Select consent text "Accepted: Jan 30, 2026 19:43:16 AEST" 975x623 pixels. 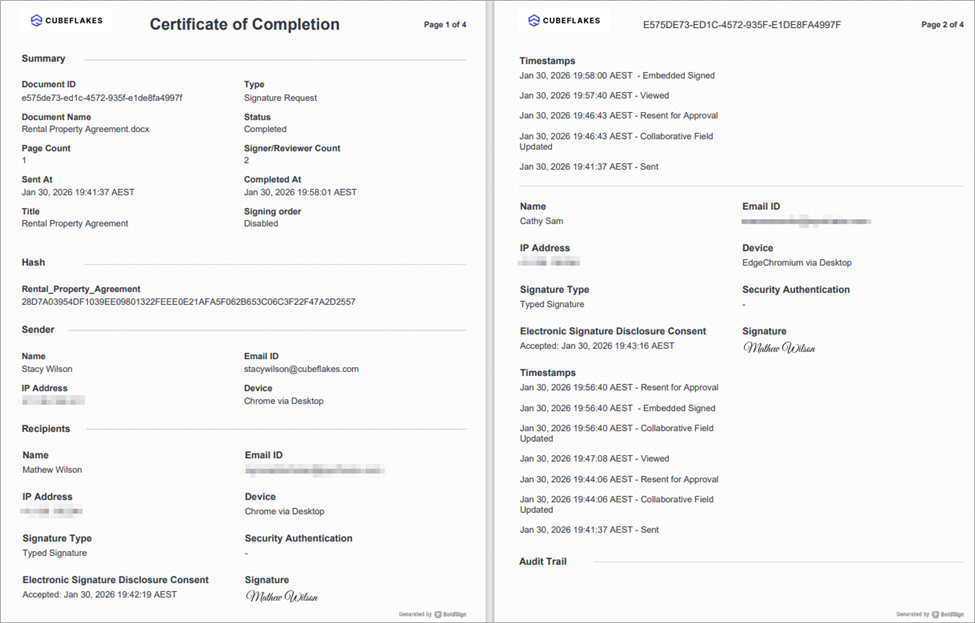(597, 346)
